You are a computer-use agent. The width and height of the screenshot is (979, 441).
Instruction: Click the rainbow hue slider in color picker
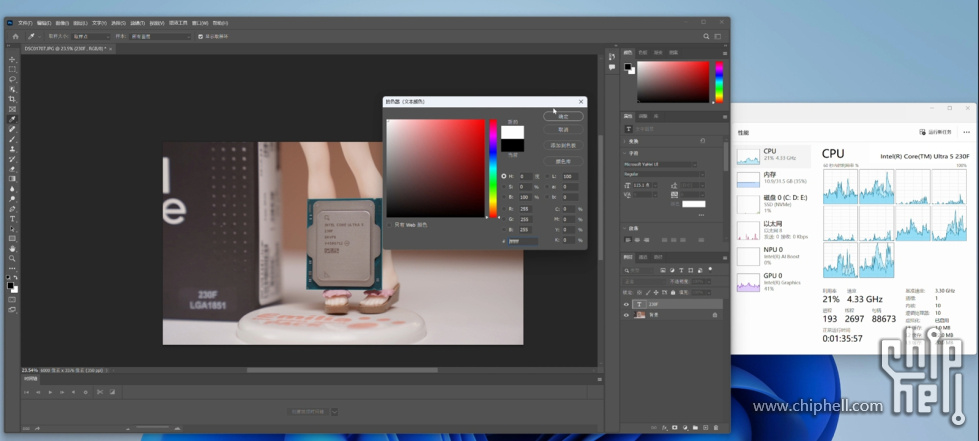point(493,168)
